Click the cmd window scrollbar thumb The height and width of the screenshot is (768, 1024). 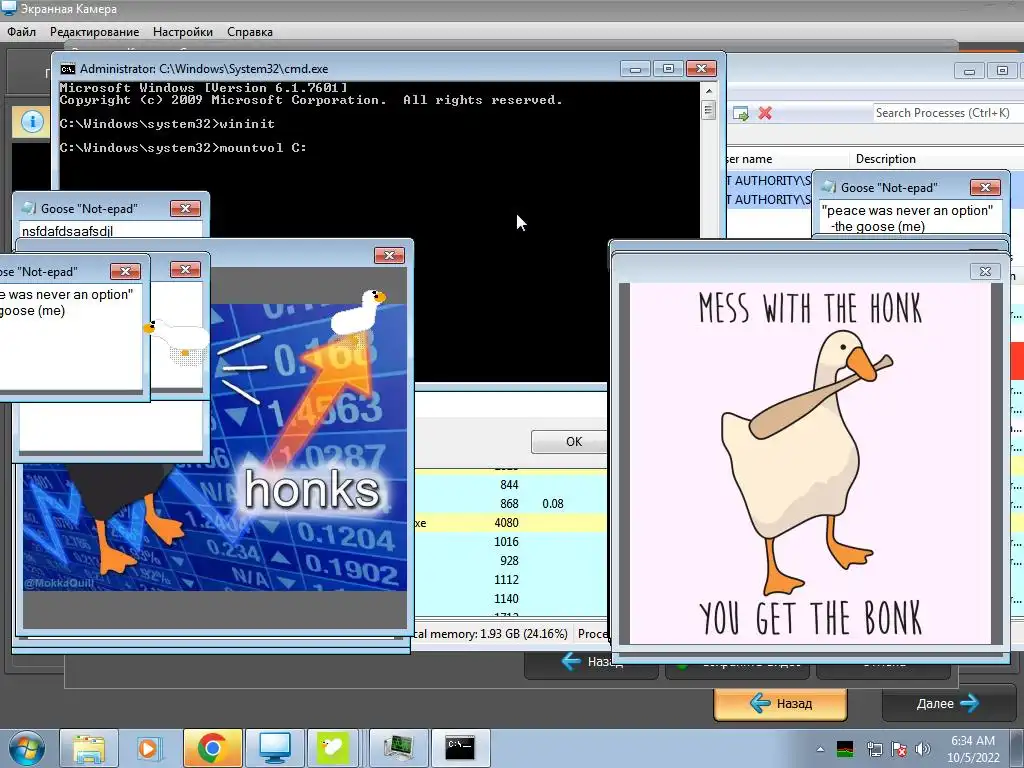click(709, 110)
